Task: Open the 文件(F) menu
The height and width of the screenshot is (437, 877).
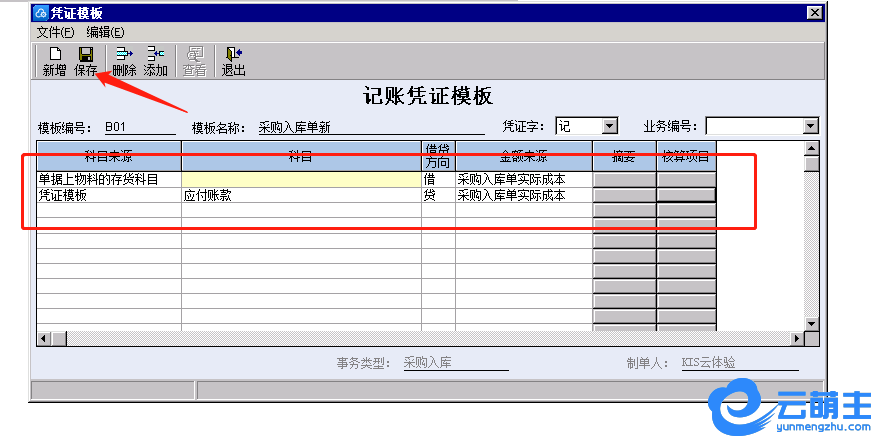Action: pyautogui.click(x=56, y=32)
